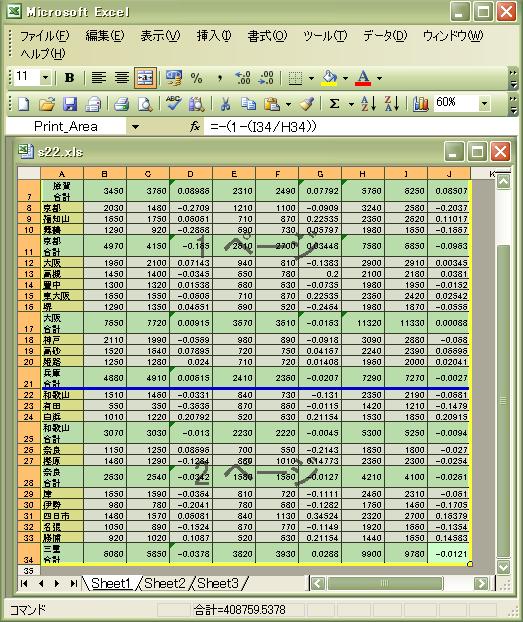Activate format painter
Screen dimensions: 523x622
307,104
